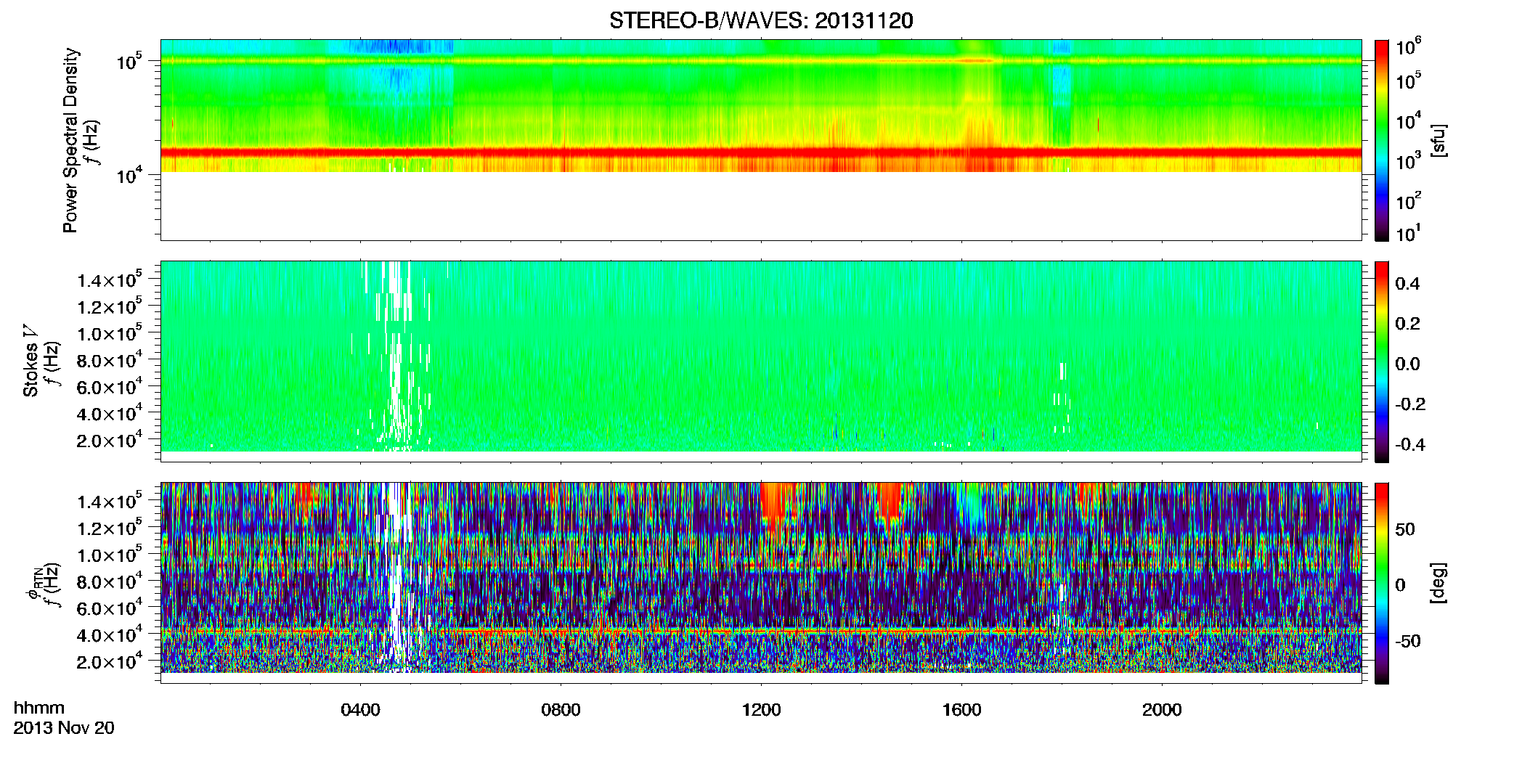
Task: Click the 1.4×10^5 tick on Stokes V axis
Action: 110,279
